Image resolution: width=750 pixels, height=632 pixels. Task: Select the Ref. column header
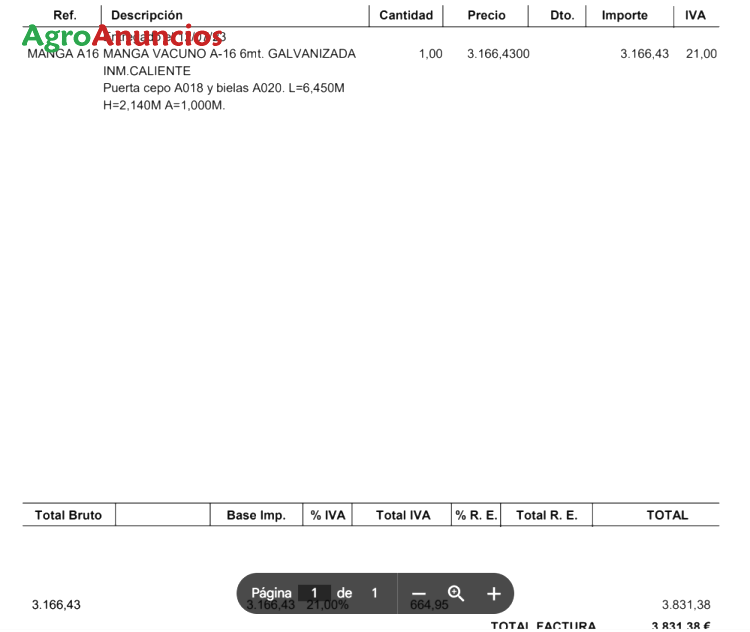64,15
